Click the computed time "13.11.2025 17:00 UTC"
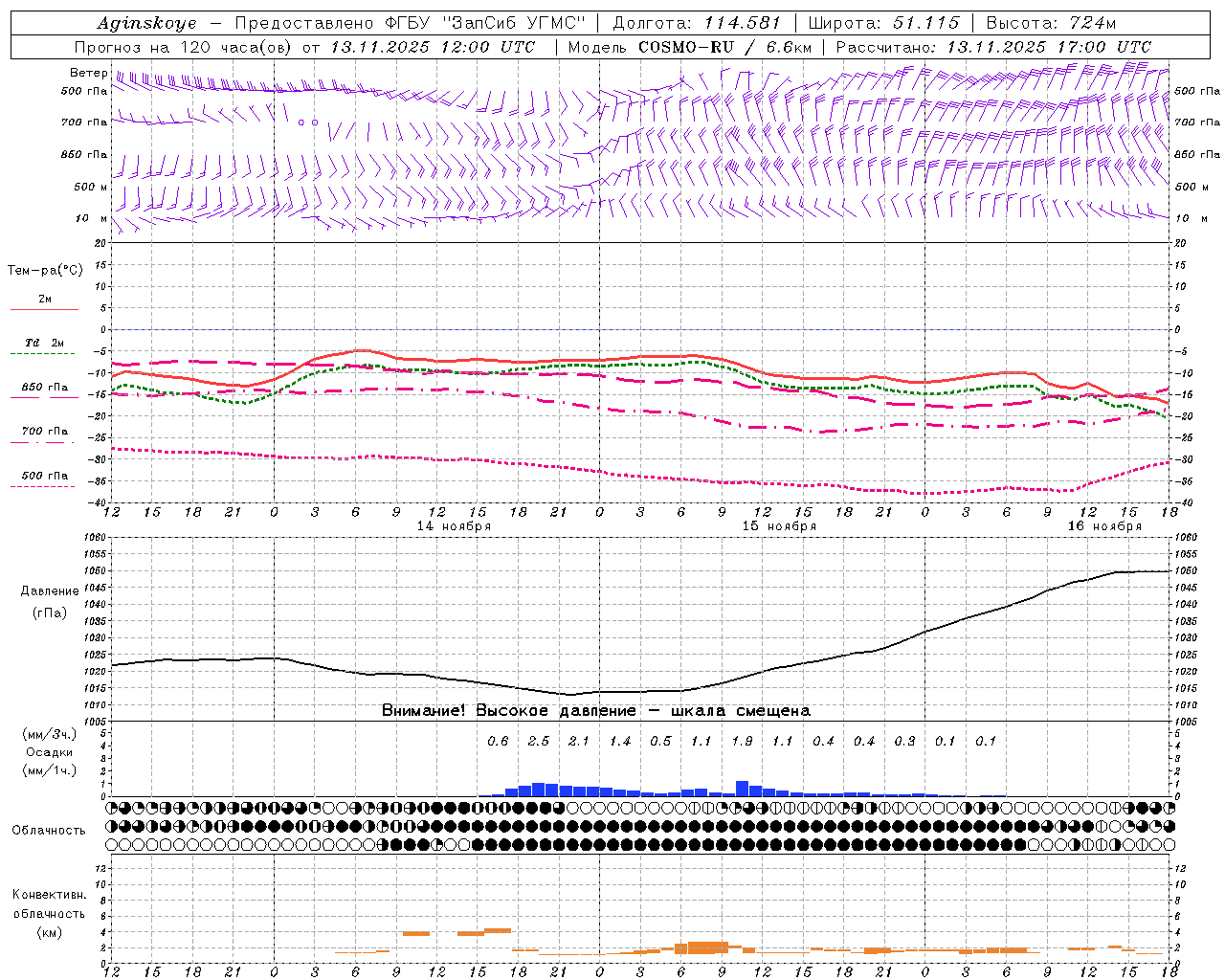The image size is (1225, 980). tap(1049, 47)
